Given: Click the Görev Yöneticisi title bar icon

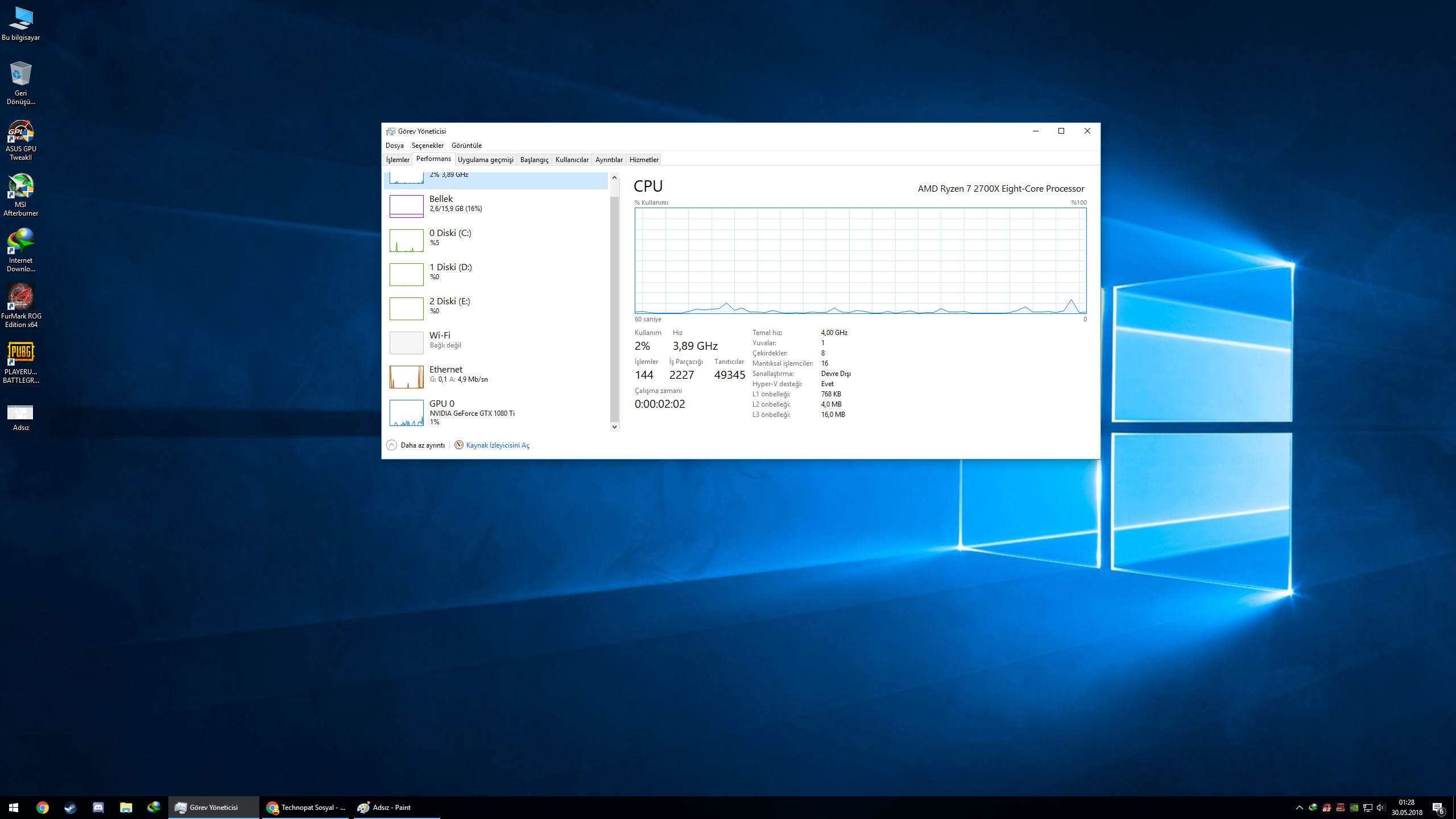Looking at the screenshot, I should (x=390, y=131).
